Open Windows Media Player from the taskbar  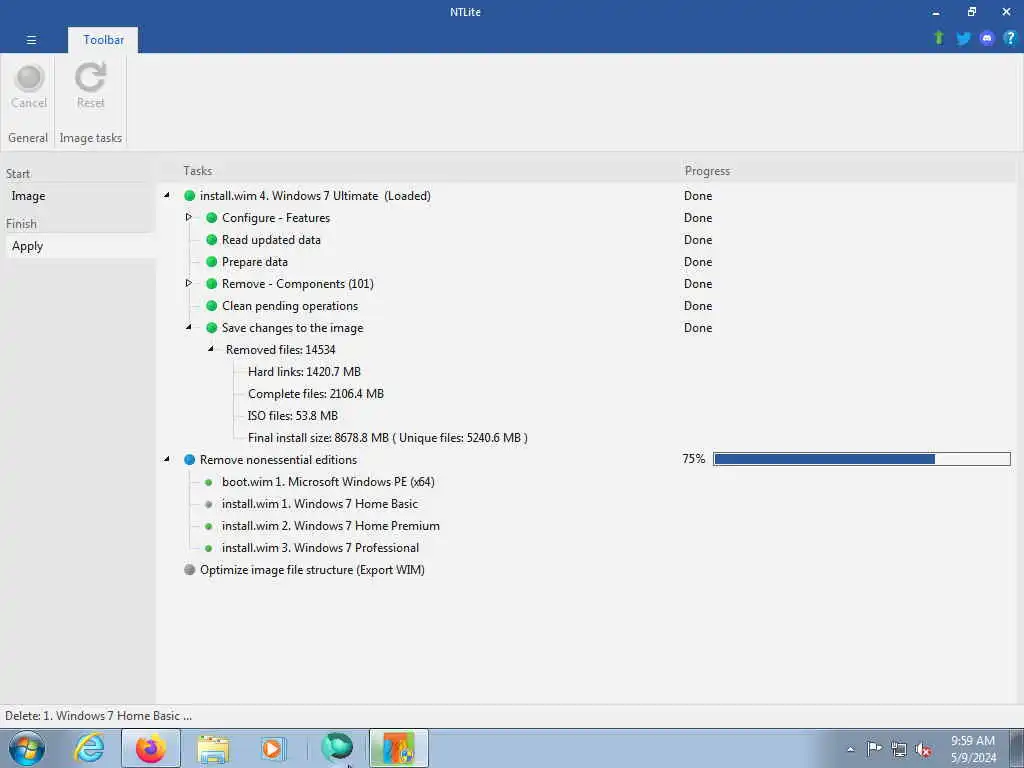[x=272, y=748]
